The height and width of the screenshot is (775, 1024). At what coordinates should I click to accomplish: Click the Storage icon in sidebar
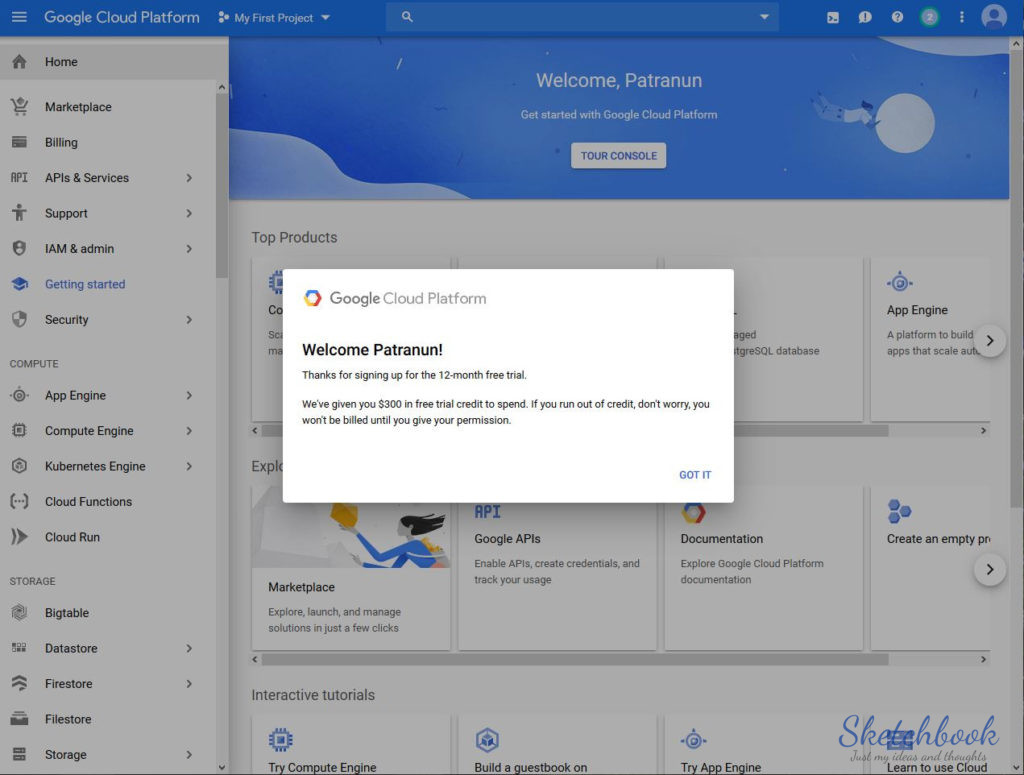coord(20,755)
